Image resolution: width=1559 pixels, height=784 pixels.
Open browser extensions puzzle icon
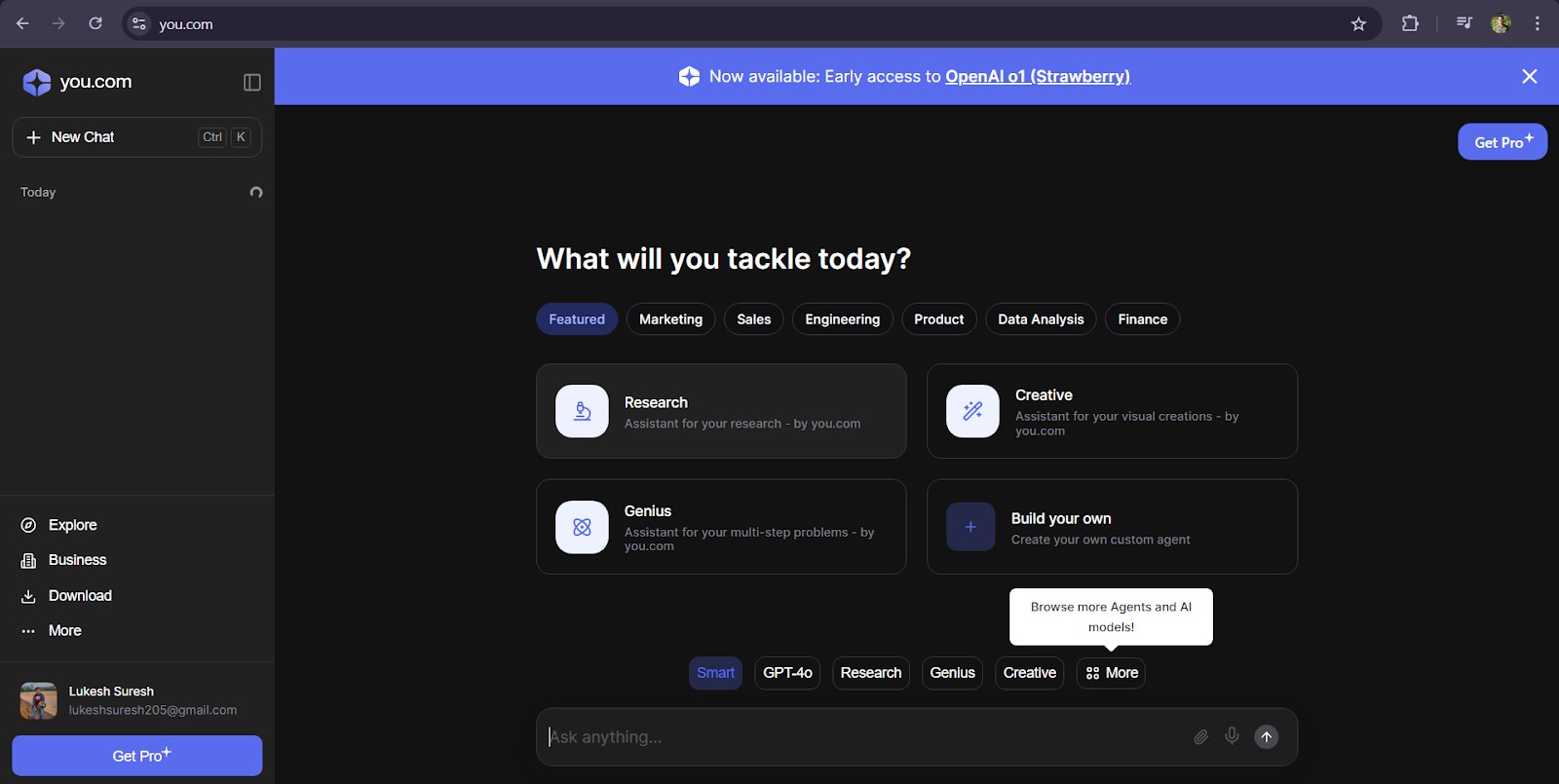tap(1410, 23)
